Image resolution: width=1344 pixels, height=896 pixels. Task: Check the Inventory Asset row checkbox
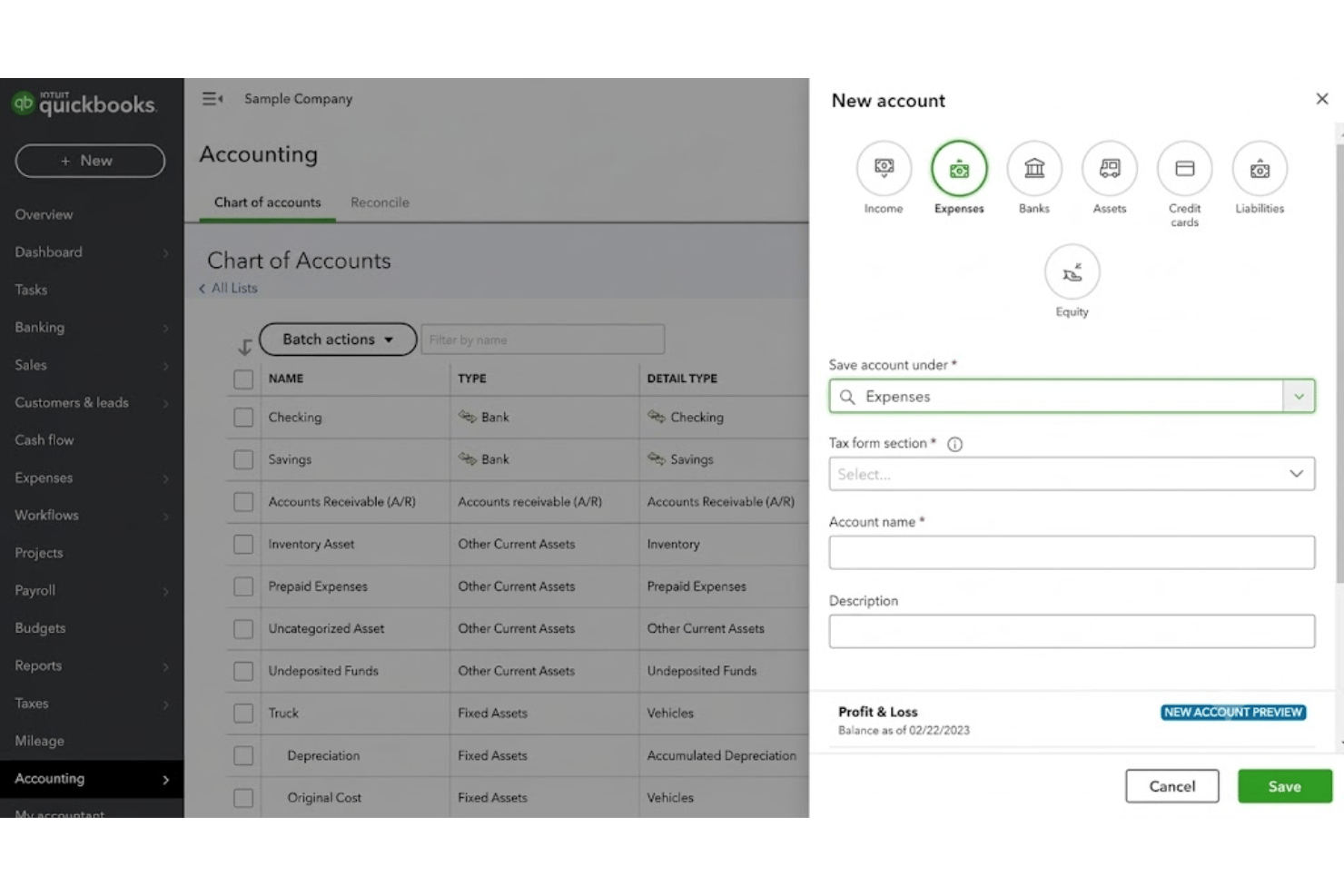pos(243,544)
